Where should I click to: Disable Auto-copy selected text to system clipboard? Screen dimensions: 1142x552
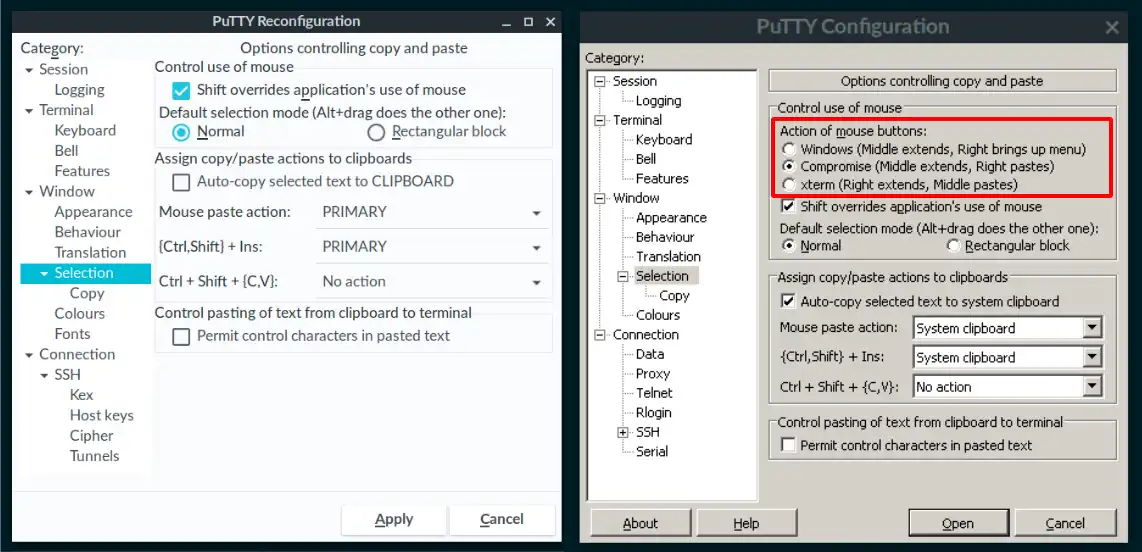click(788, 301)
